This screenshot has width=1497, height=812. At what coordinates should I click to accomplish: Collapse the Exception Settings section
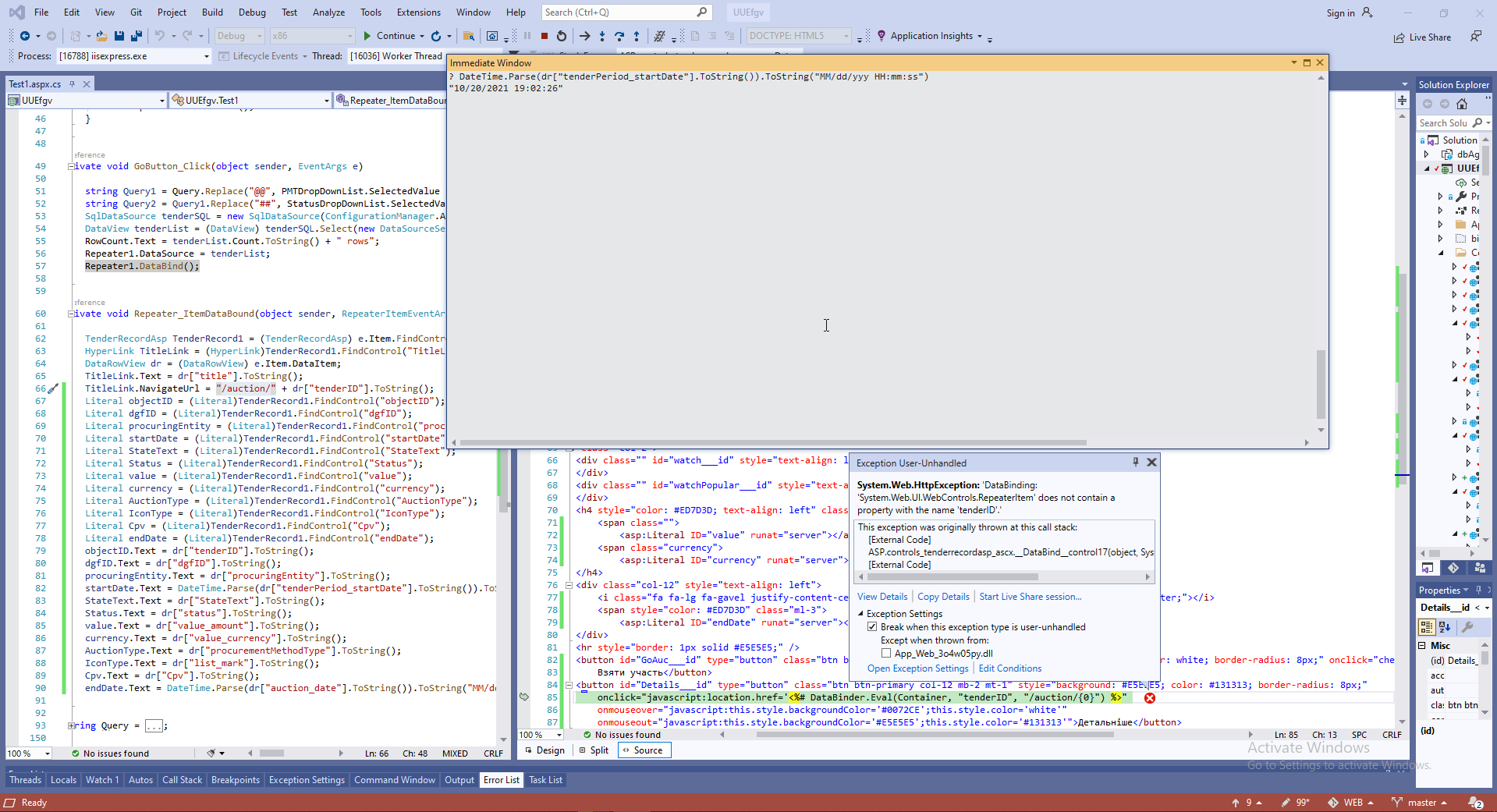861,614
